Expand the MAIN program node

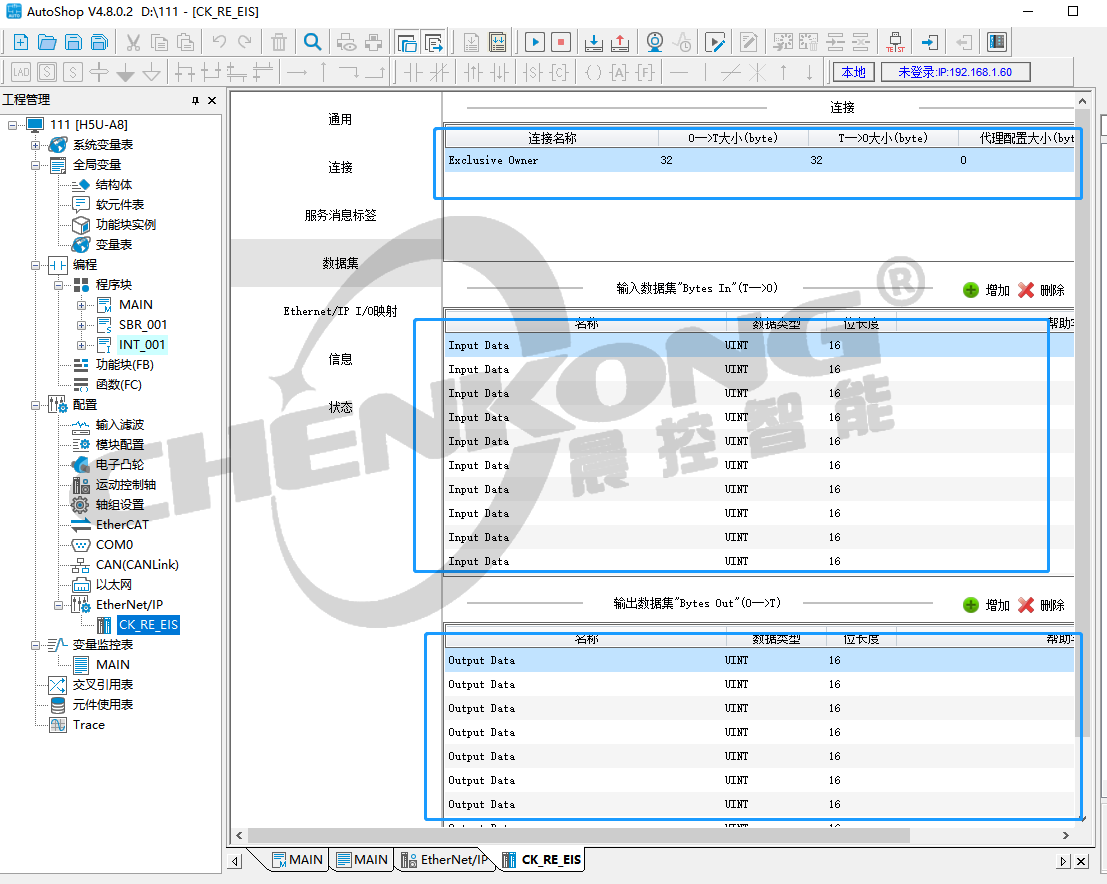click(x=81, y=305)
